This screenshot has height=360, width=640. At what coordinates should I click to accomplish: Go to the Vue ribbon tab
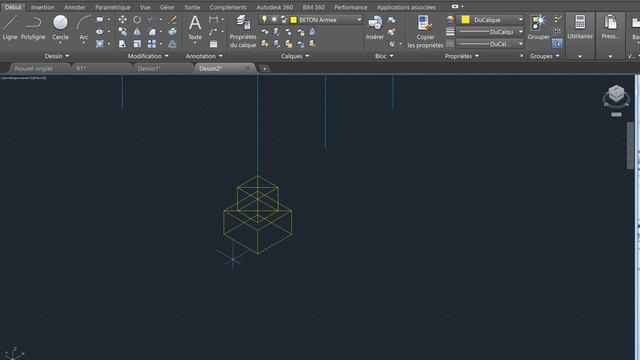[145, 7]
